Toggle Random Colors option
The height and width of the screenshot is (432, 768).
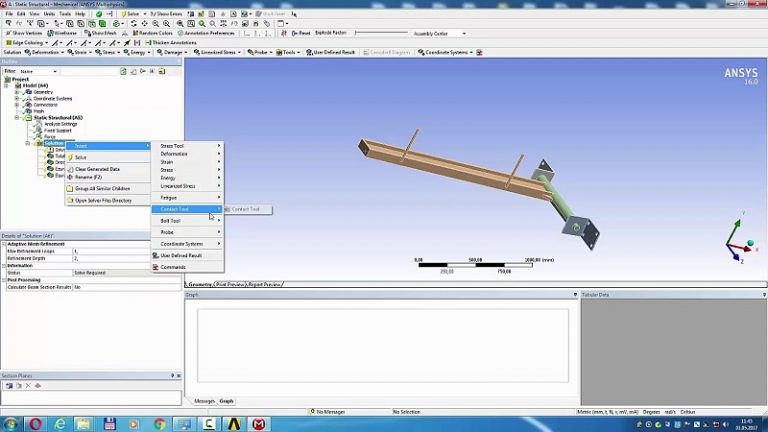pyautogui.click(x=152, y=33)
